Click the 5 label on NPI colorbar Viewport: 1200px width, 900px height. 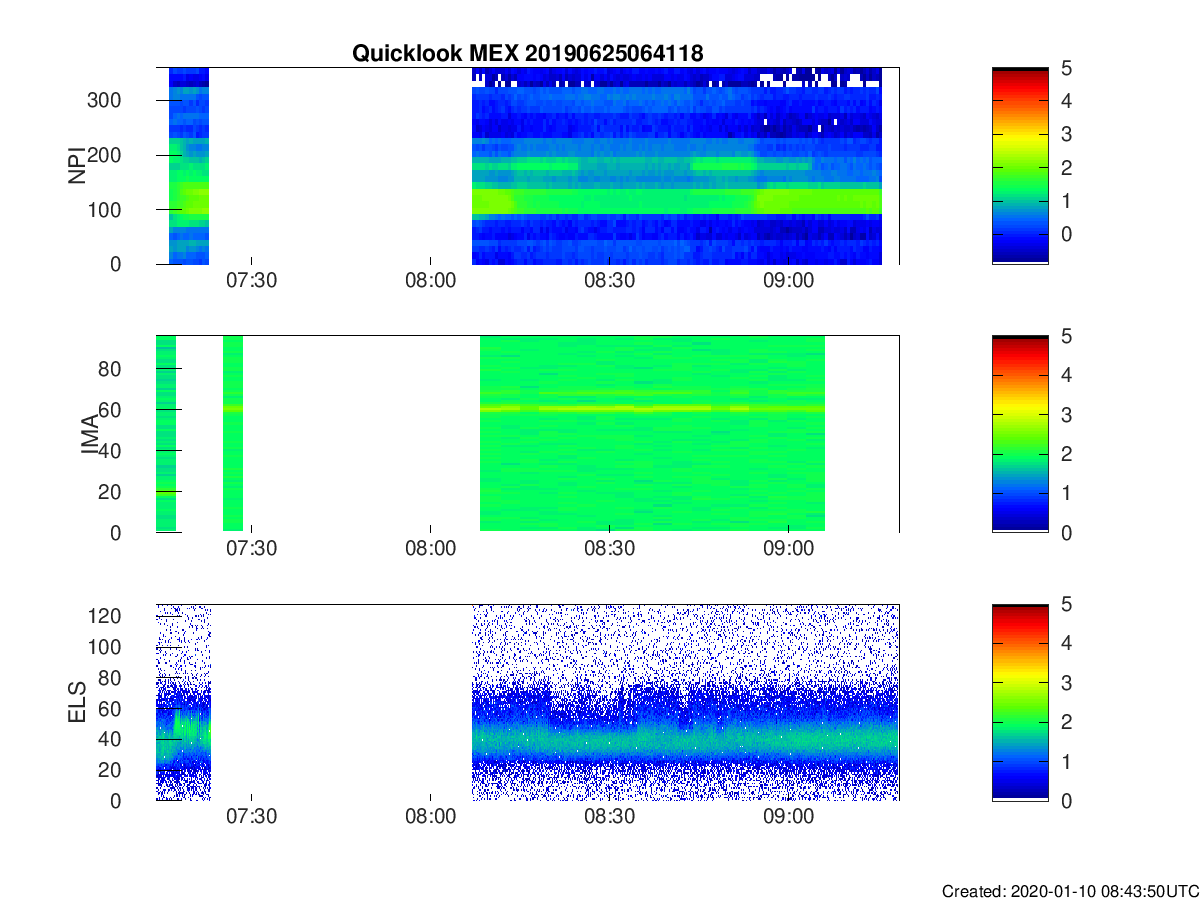[x=1065, y=68]
